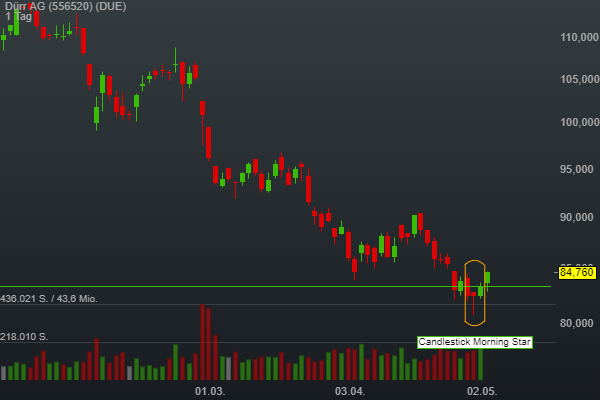Click the tallest red volume bar
The image size is (600, 400).
pos(202,342)
